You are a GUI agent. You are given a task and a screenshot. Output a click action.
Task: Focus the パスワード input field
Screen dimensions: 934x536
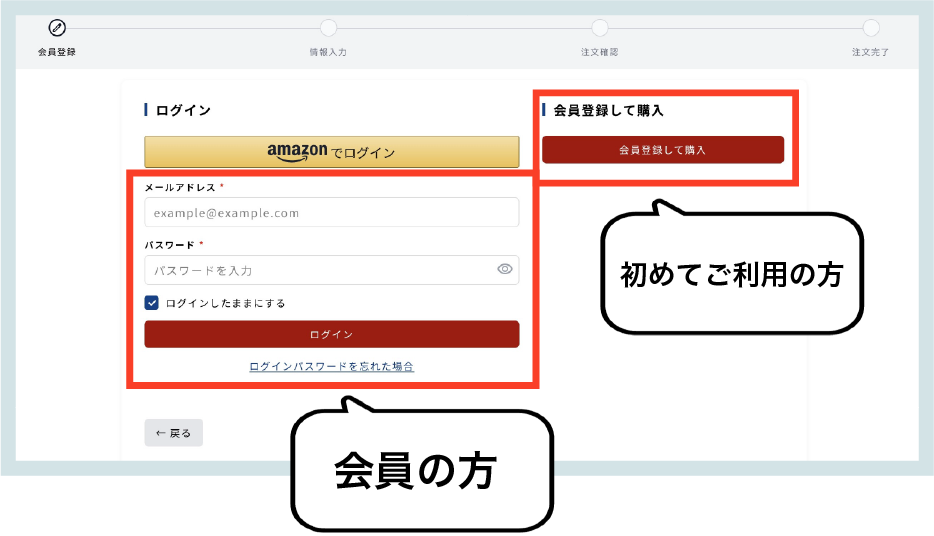332,270
